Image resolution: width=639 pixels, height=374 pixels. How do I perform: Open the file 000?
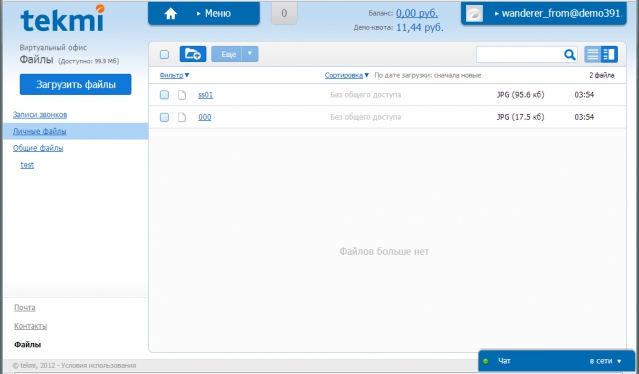[x=205, y=117]
